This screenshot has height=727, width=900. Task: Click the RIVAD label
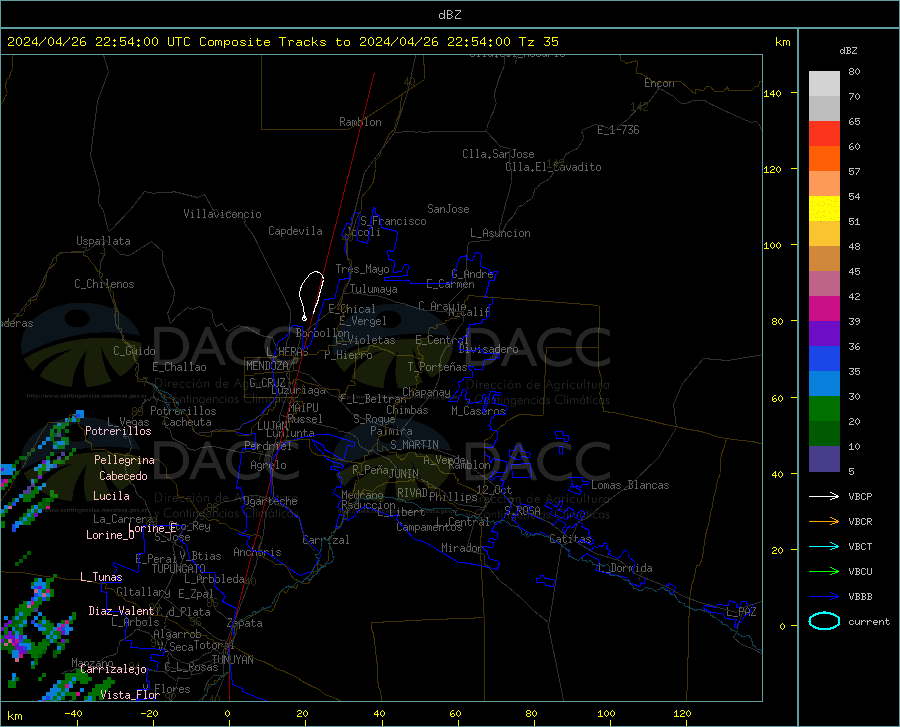coord(412,493)
